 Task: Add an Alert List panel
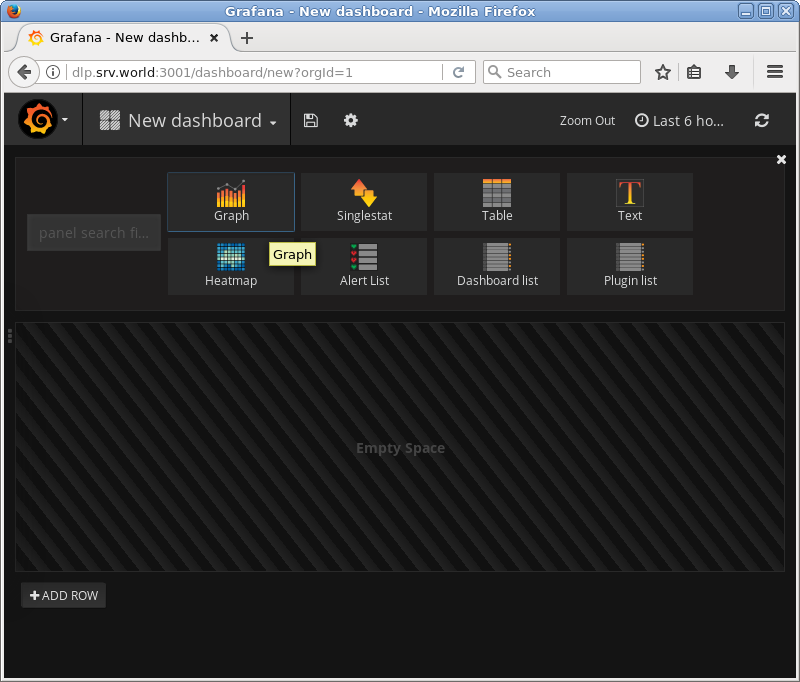(x=364, y=266)
